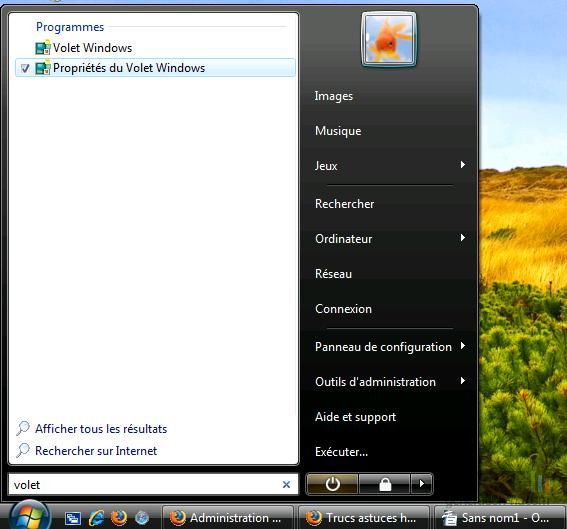Click the power button icon
Screen dimensions: 567x529
pyautogui.click(x=332, y=484)
